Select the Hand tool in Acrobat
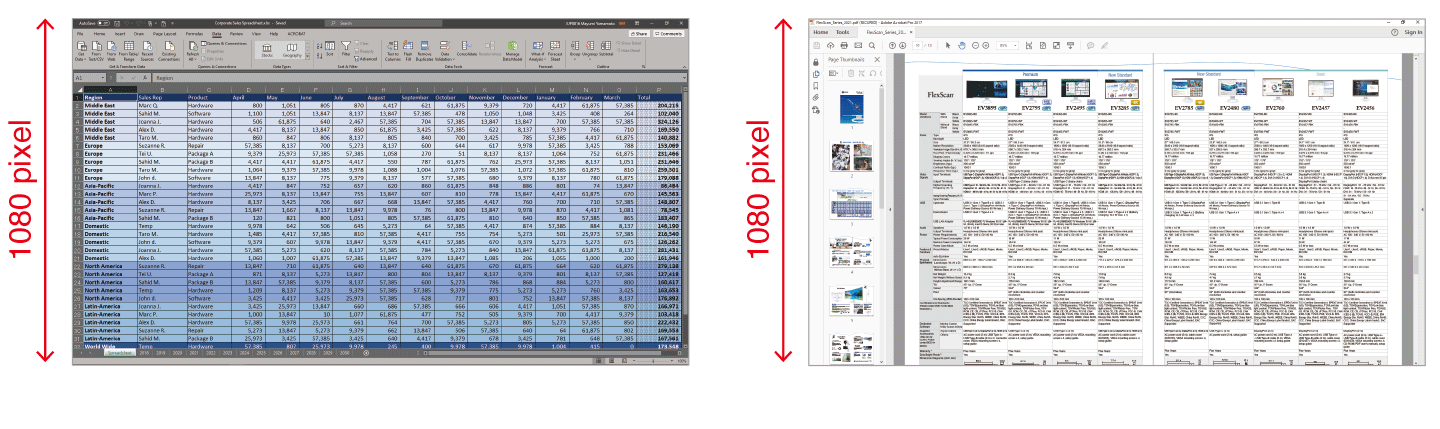 pyautogui.click(x=961, y=45)
